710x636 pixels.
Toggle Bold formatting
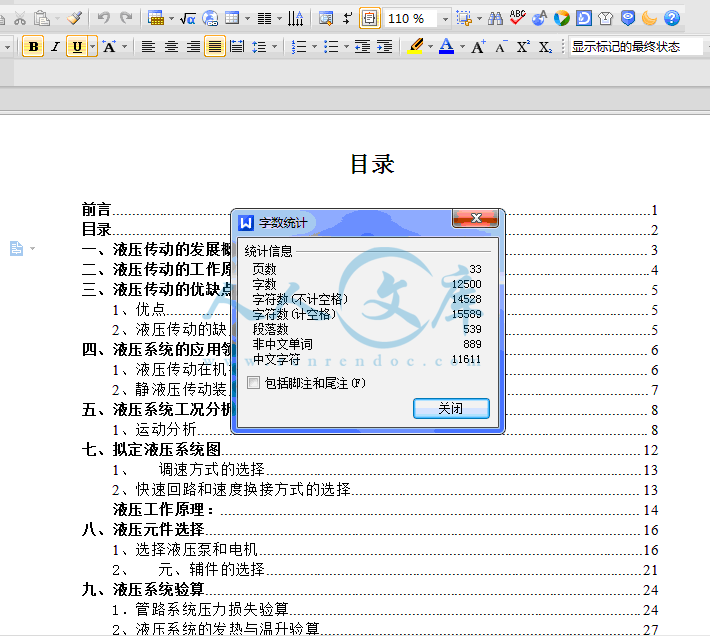pos(33,47)
